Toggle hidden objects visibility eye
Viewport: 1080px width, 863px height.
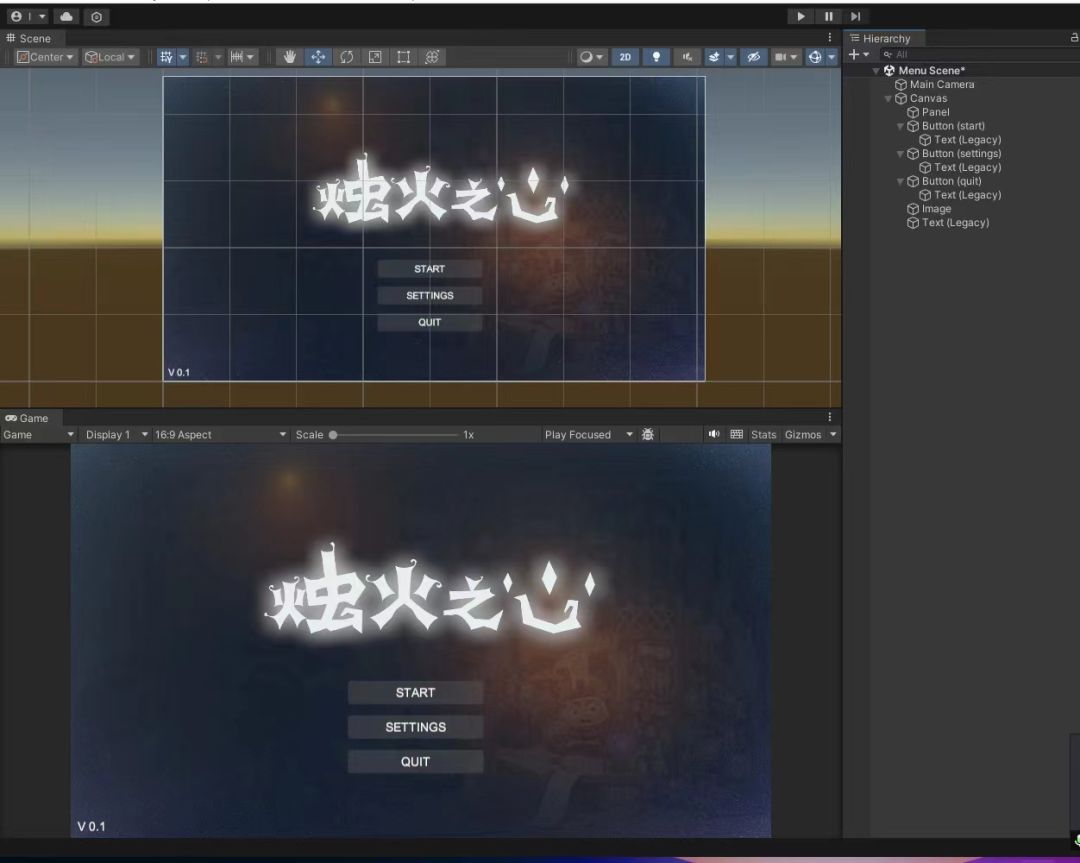pos(754,57)
